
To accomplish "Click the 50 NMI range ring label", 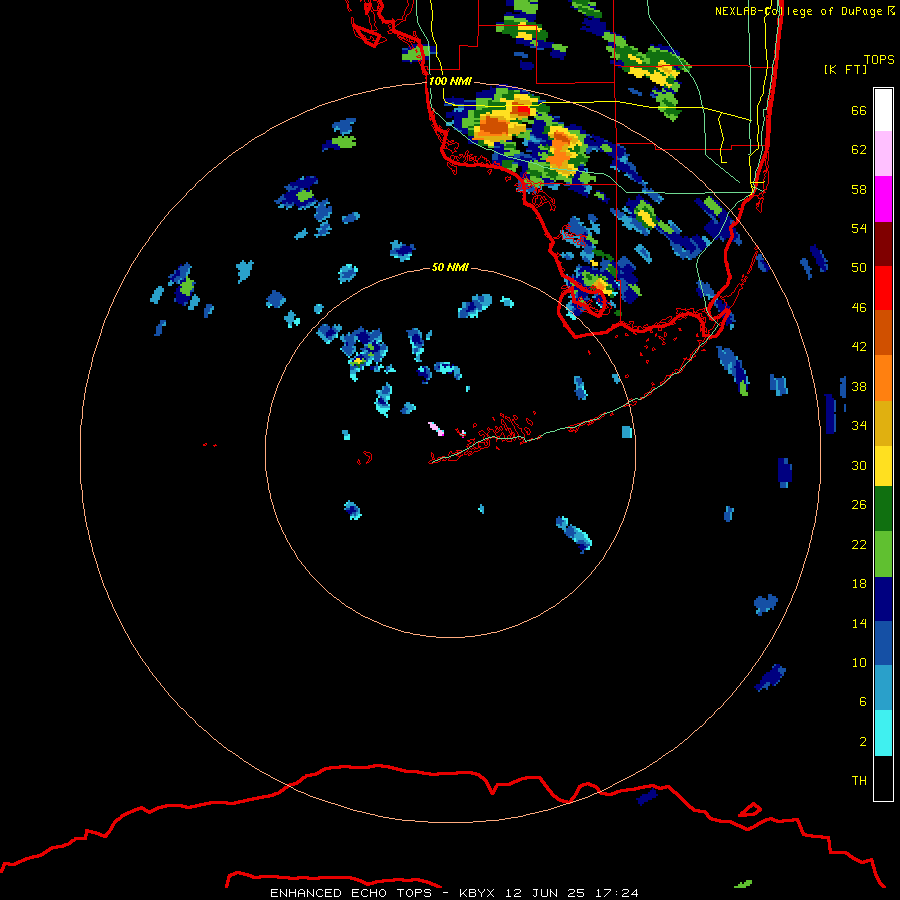I will pos(450,267).
